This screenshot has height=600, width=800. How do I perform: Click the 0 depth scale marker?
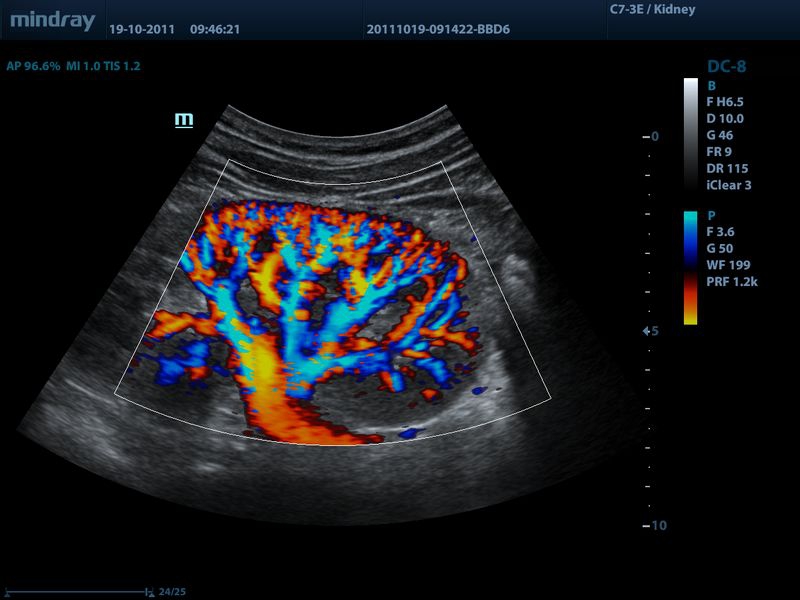point(654,136)
